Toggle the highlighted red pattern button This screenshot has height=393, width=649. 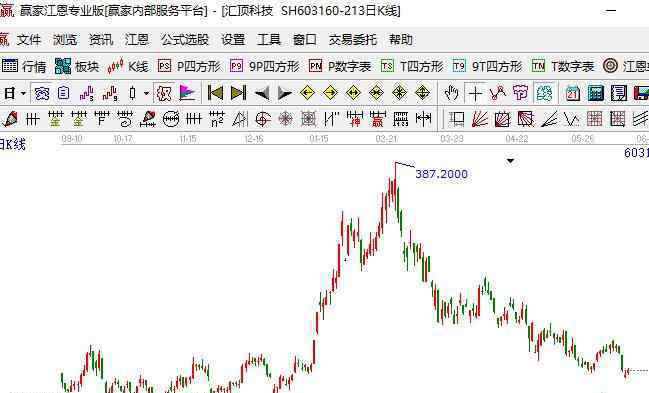tap(163, 93)
